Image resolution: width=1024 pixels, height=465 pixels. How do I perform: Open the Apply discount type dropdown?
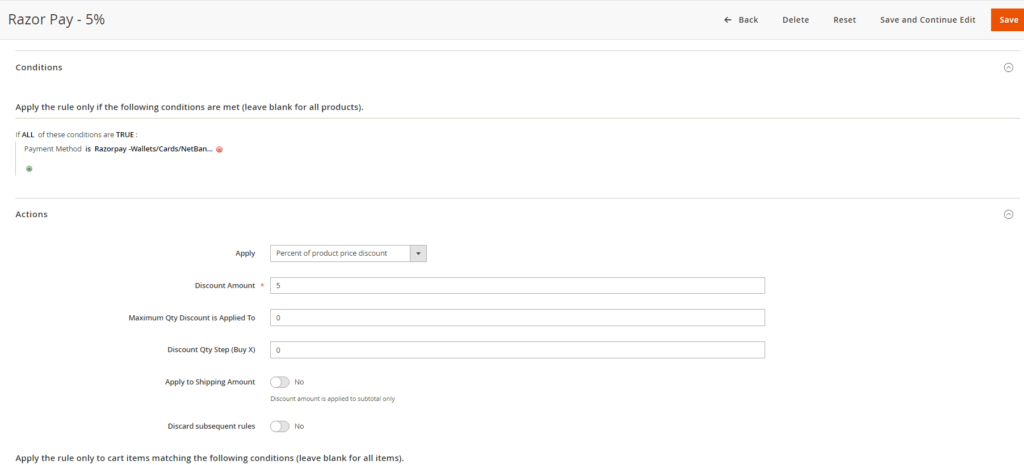(348, 253)
